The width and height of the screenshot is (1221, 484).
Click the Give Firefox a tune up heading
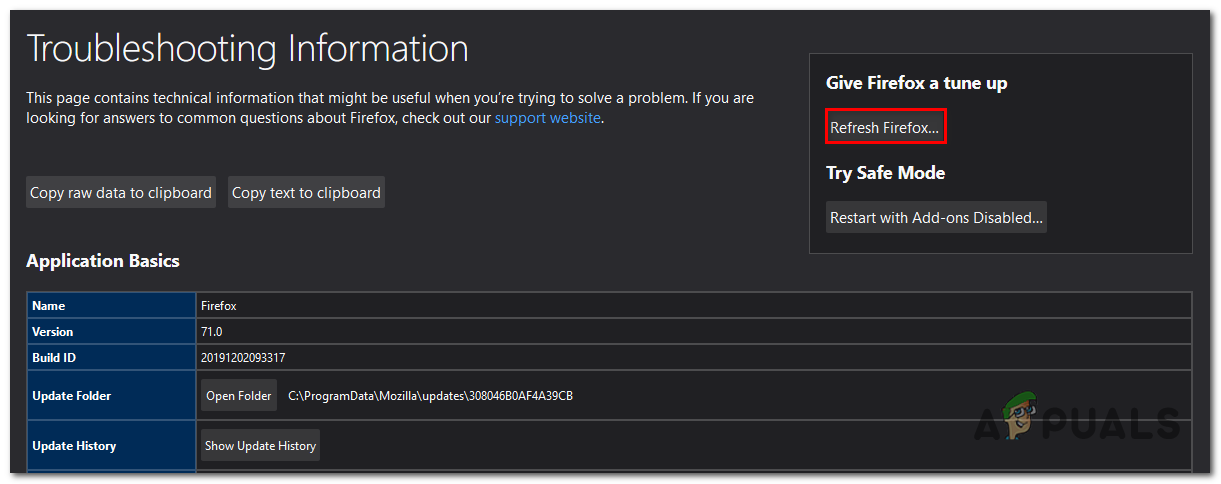coord(916,83)
